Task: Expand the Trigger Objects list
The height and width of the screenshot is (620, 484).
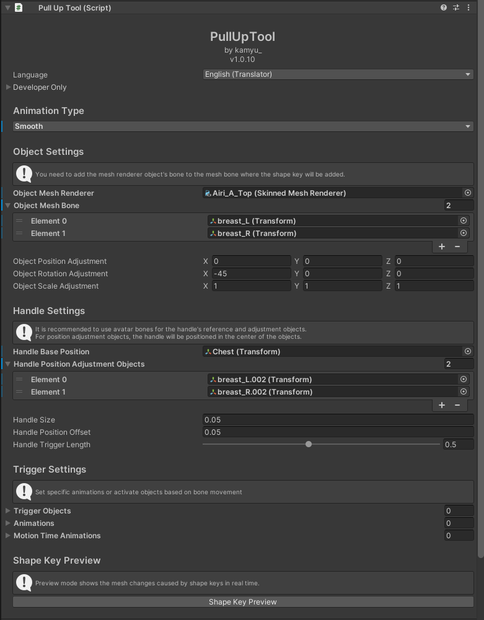Action: point(8,510)
